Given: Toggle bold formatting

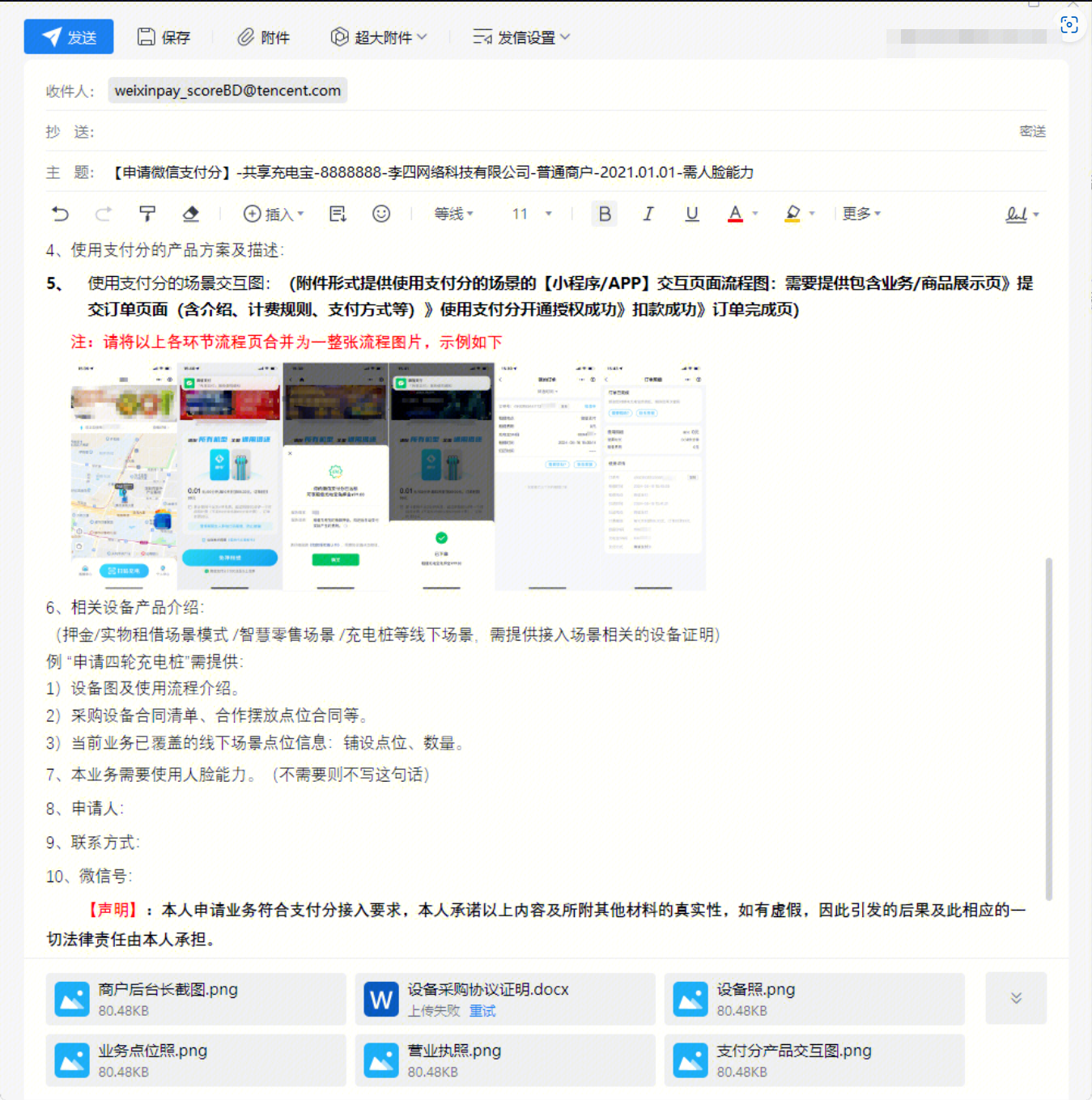Looking at the screenshot, I should click(x=605, y=214).
